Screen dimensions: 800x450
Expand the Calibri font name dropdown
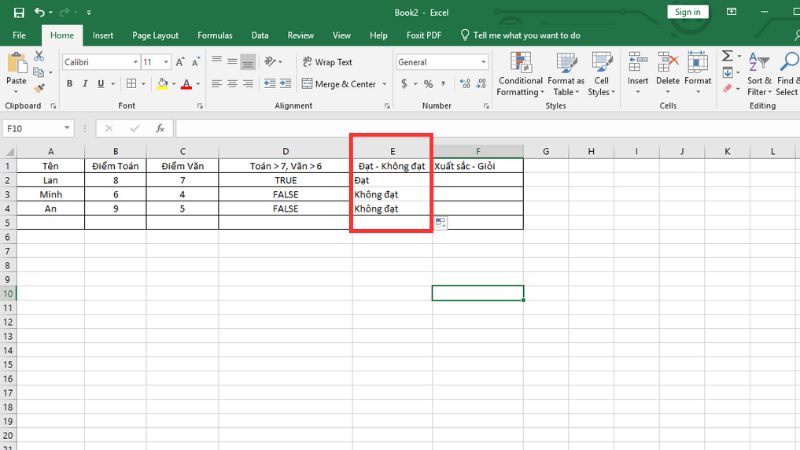tap(134, 62)
